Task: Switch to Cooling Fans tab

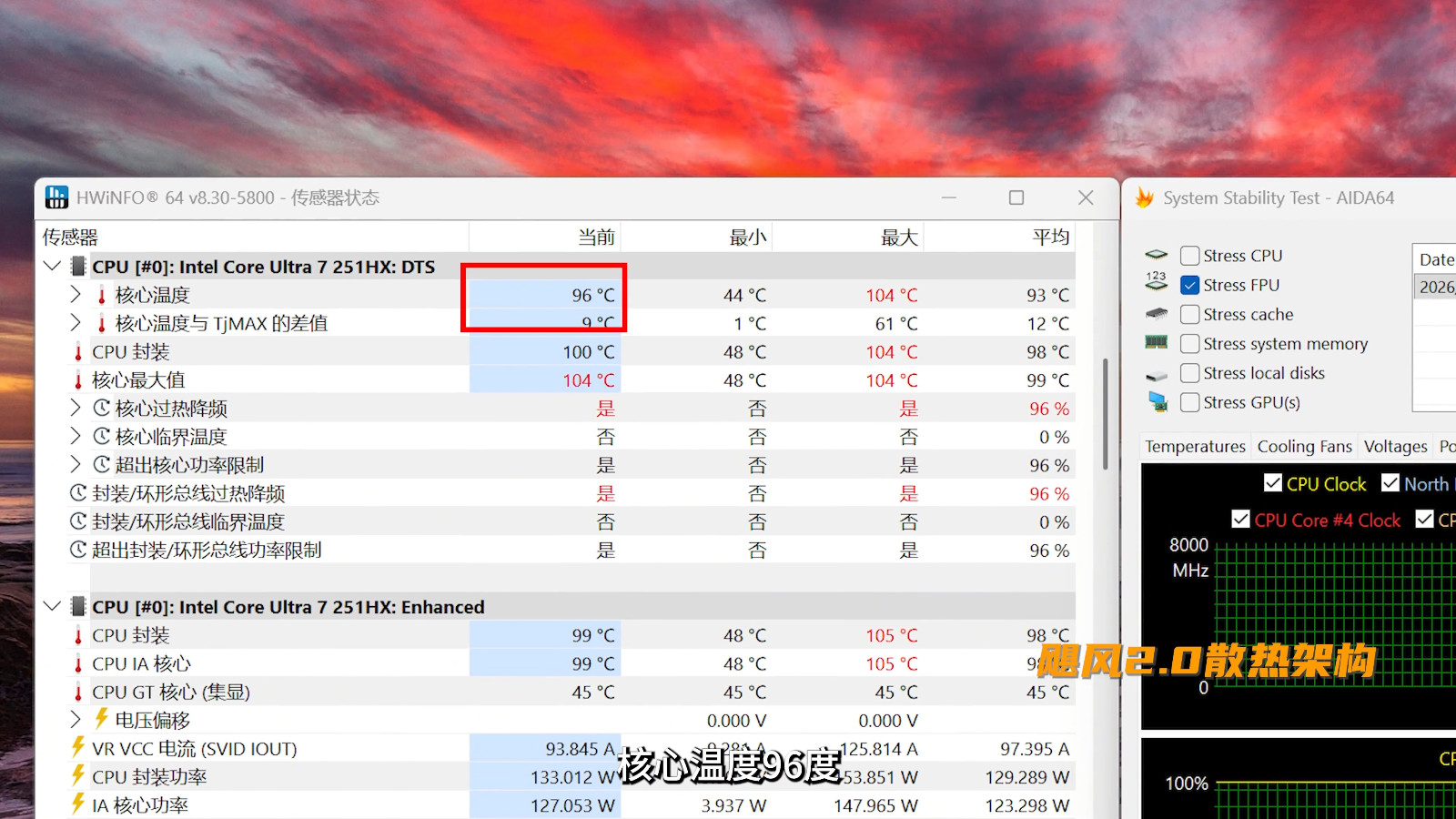Action: (1304, 446)
